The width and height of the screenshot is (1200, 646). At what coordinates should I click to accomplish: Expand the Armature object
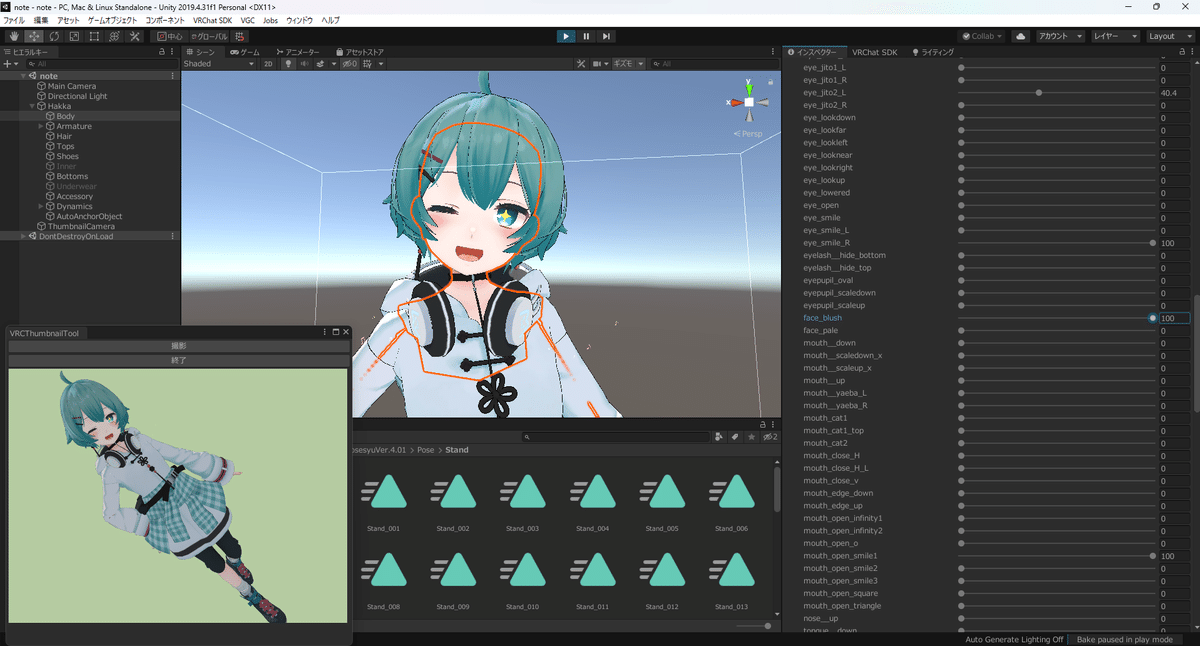(41, 126)
